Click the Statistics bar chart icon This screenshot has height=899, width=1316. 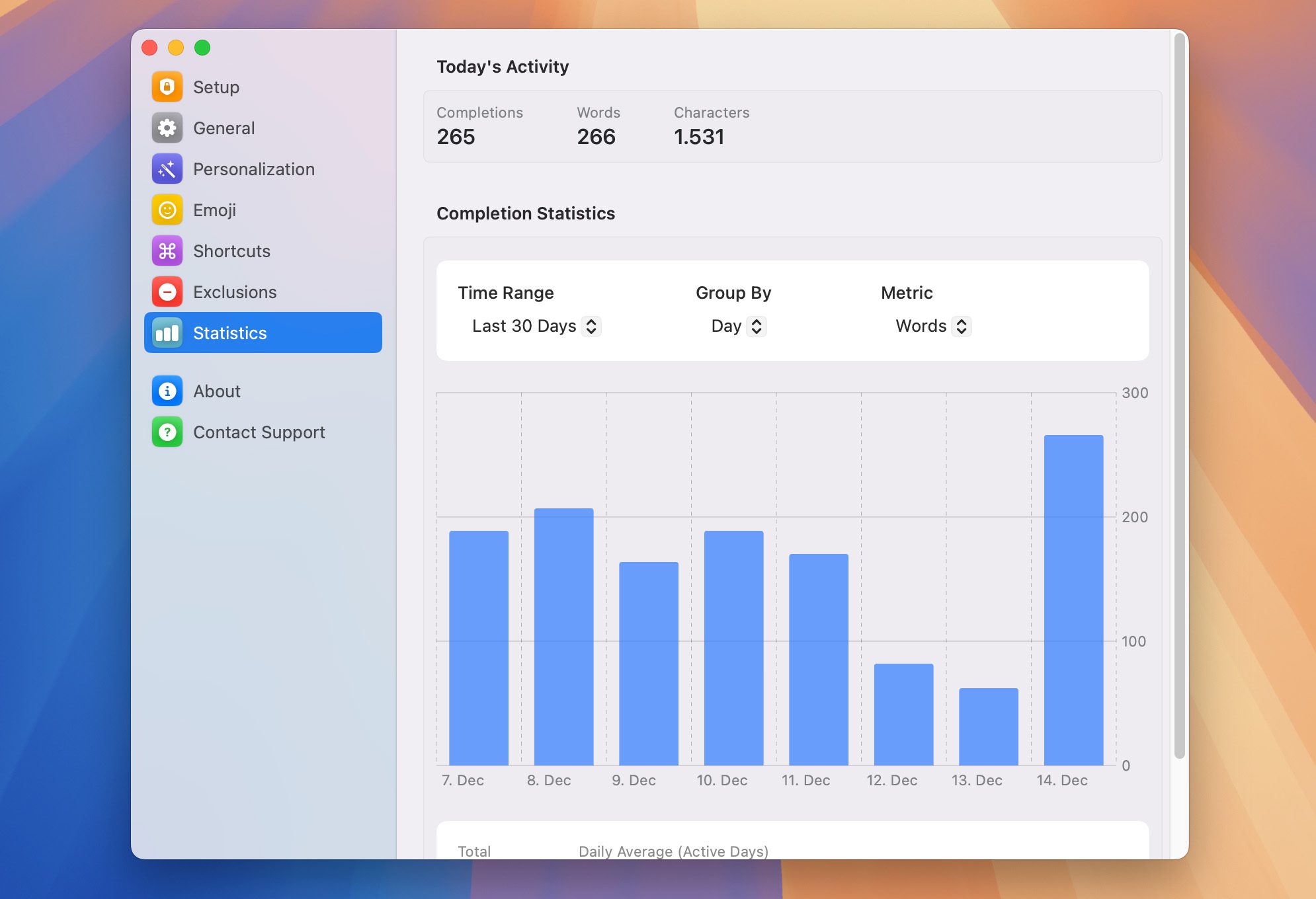(x=167, y=333)
